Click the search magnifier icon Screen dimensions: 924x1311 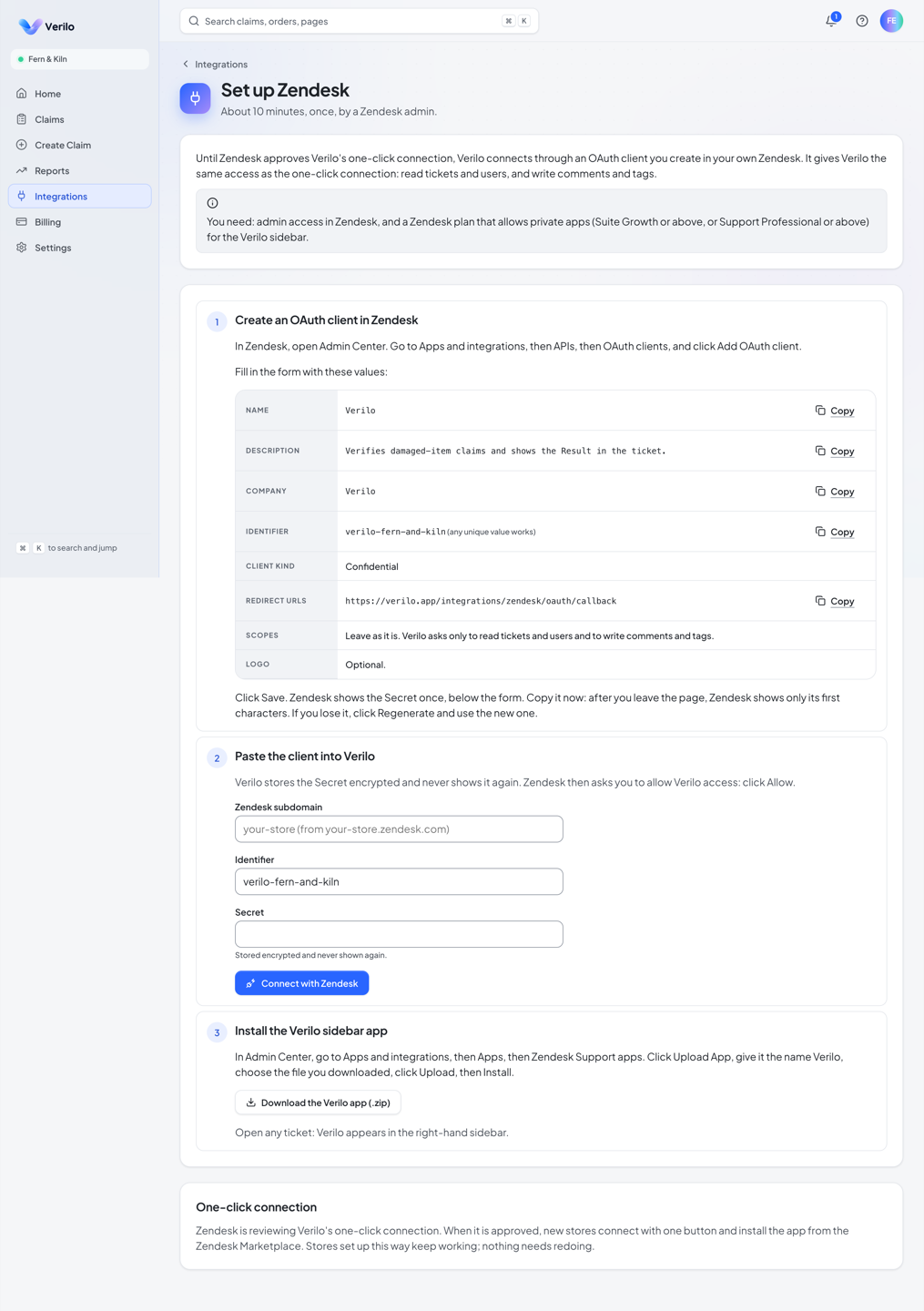(194, 21)
